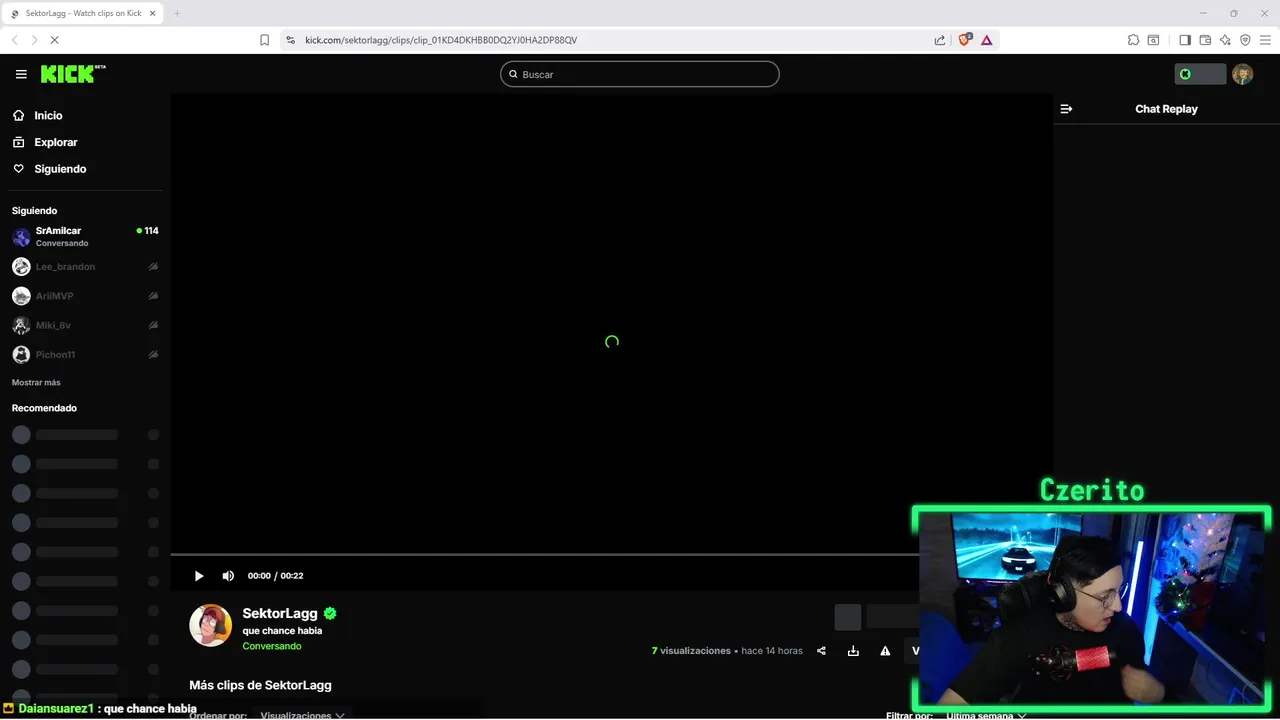
Task: Toggle the browser sidebar panel
Action: pyautogui.click(x=1185, y=40)
